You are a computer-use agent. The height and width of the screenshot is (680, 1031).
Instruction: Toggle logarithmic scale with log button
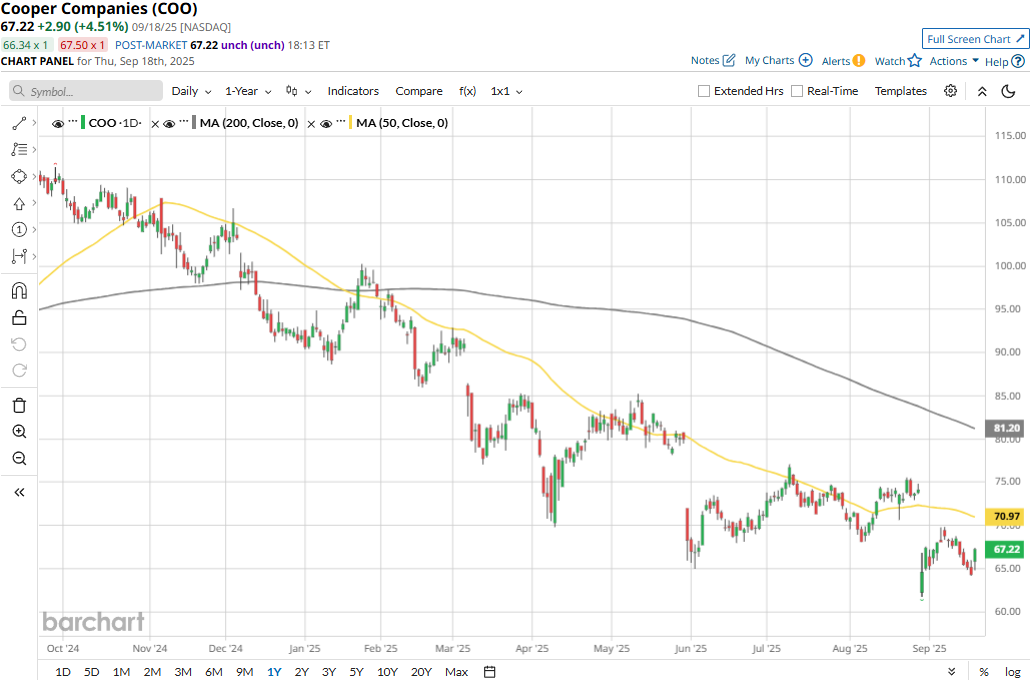coord(1013,671)
